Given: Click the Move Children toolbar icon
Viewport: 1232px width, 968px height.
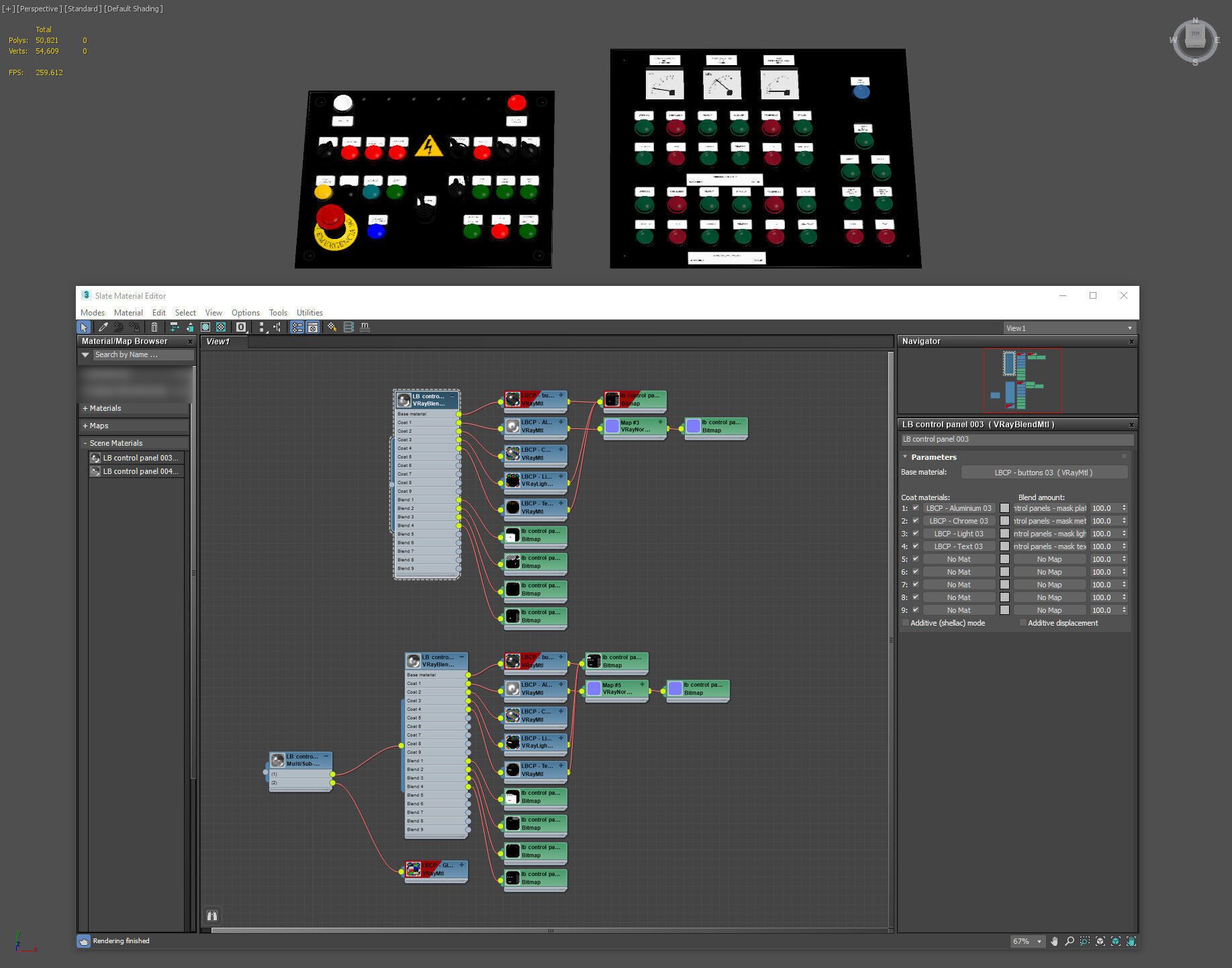Looking at the screenshot, I should pyautogui.click(x=174, y=327).
